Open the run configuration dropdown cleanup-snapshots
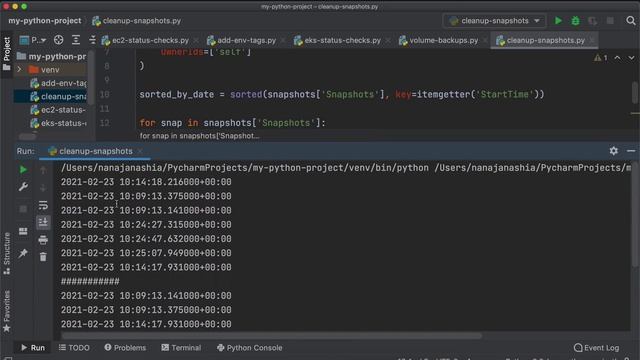The width and height of the screenshot is (640, 360). (494, 21)
